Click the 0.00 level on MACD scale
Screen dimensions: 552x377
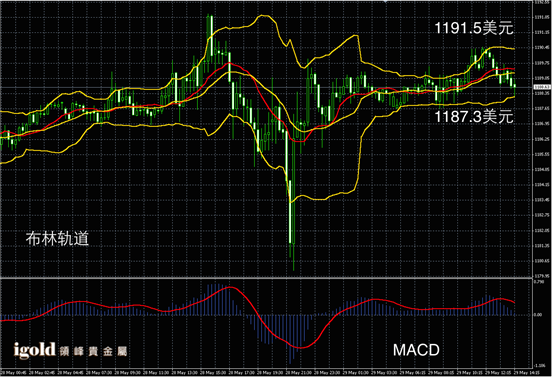click(x=538, y=315)
